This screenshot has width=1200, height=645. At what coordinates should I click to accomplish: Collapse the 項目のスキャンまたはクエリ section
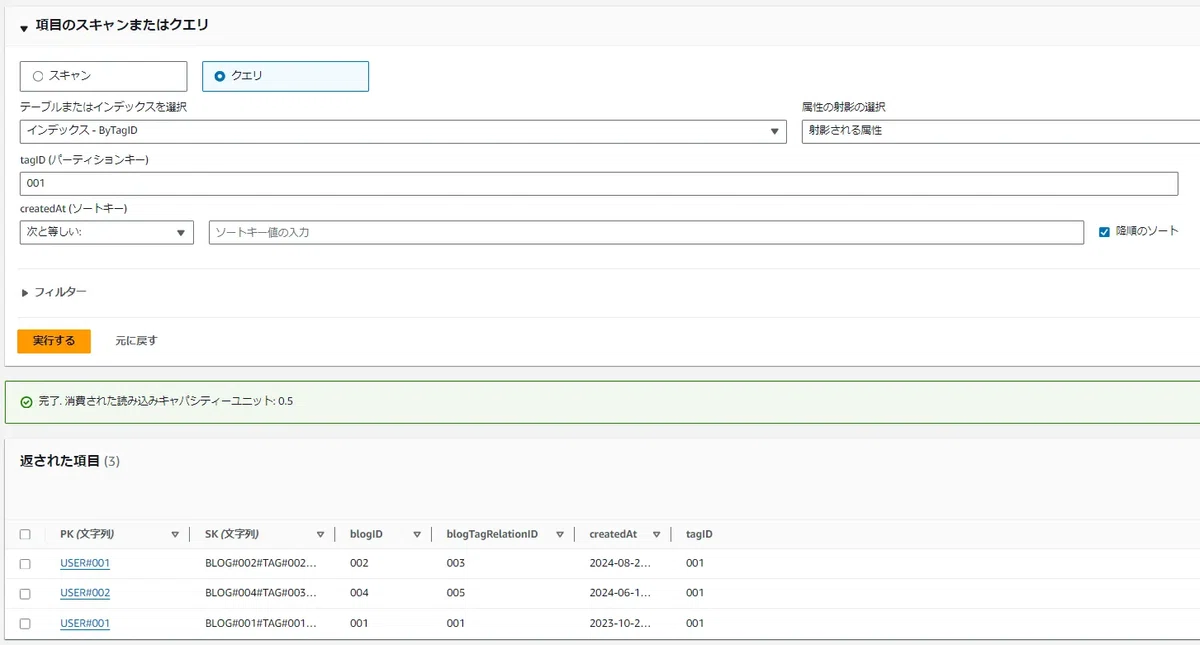[24, 28]
